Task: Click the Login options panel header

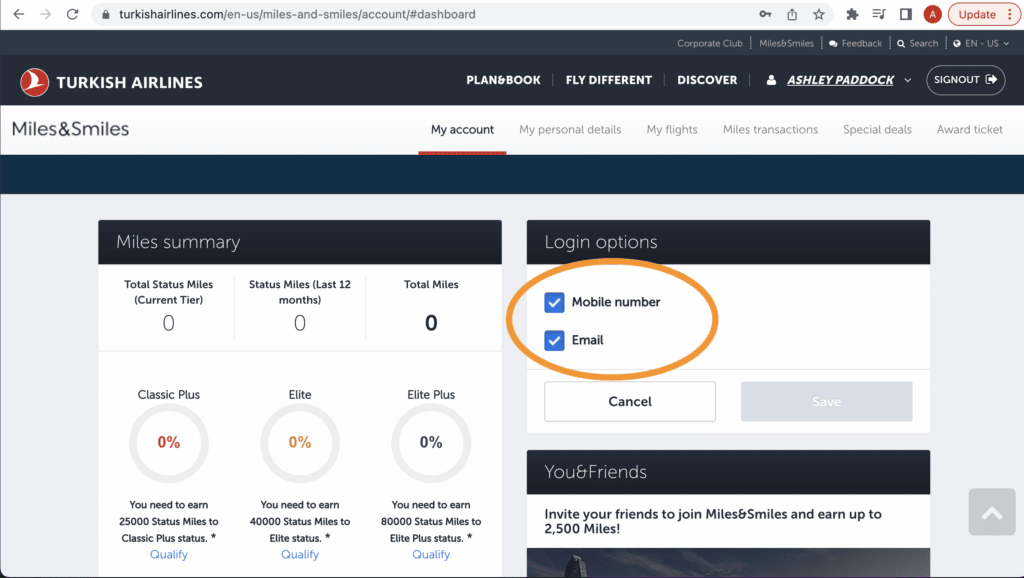Action: point(728,242)
